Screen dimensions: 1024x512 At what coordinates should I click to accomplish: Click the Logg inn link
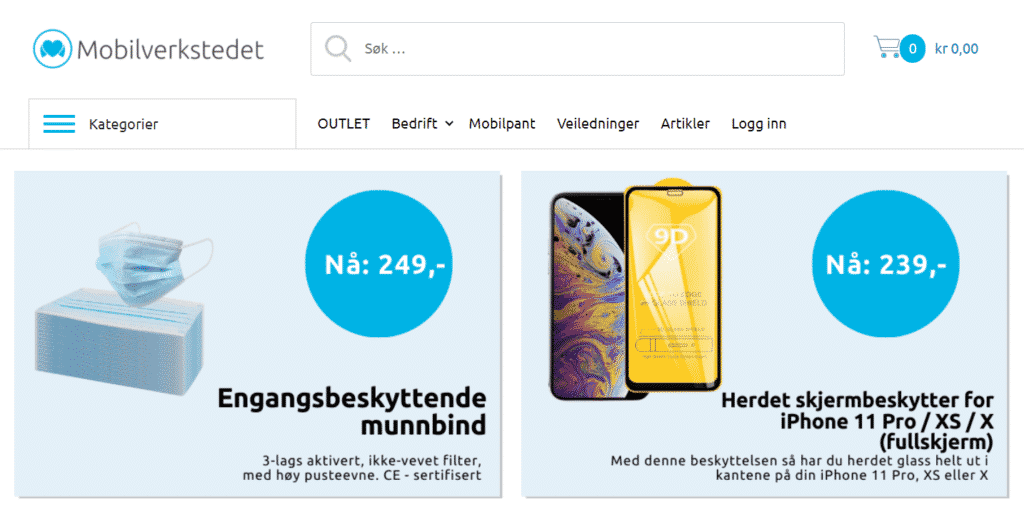point(759,124)
